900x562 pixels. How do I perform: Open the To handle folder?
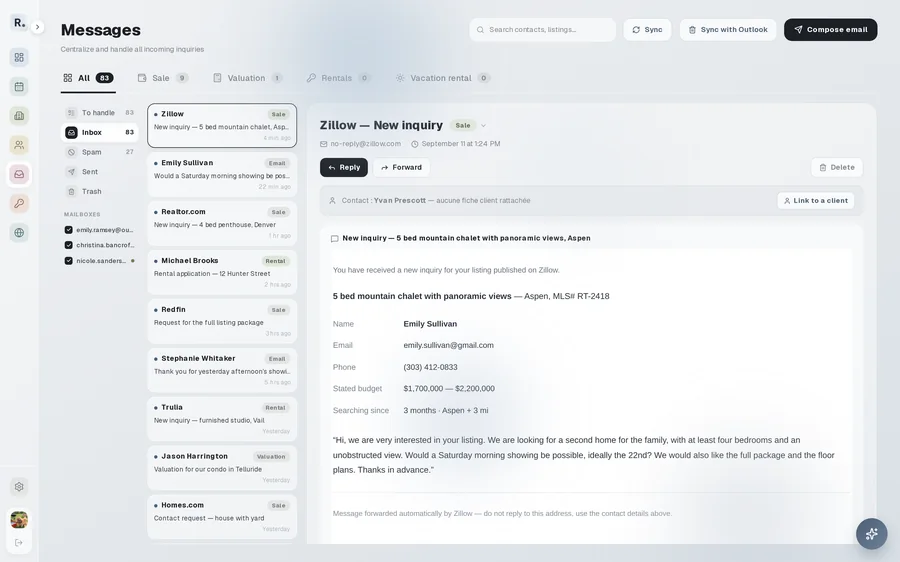100,113
